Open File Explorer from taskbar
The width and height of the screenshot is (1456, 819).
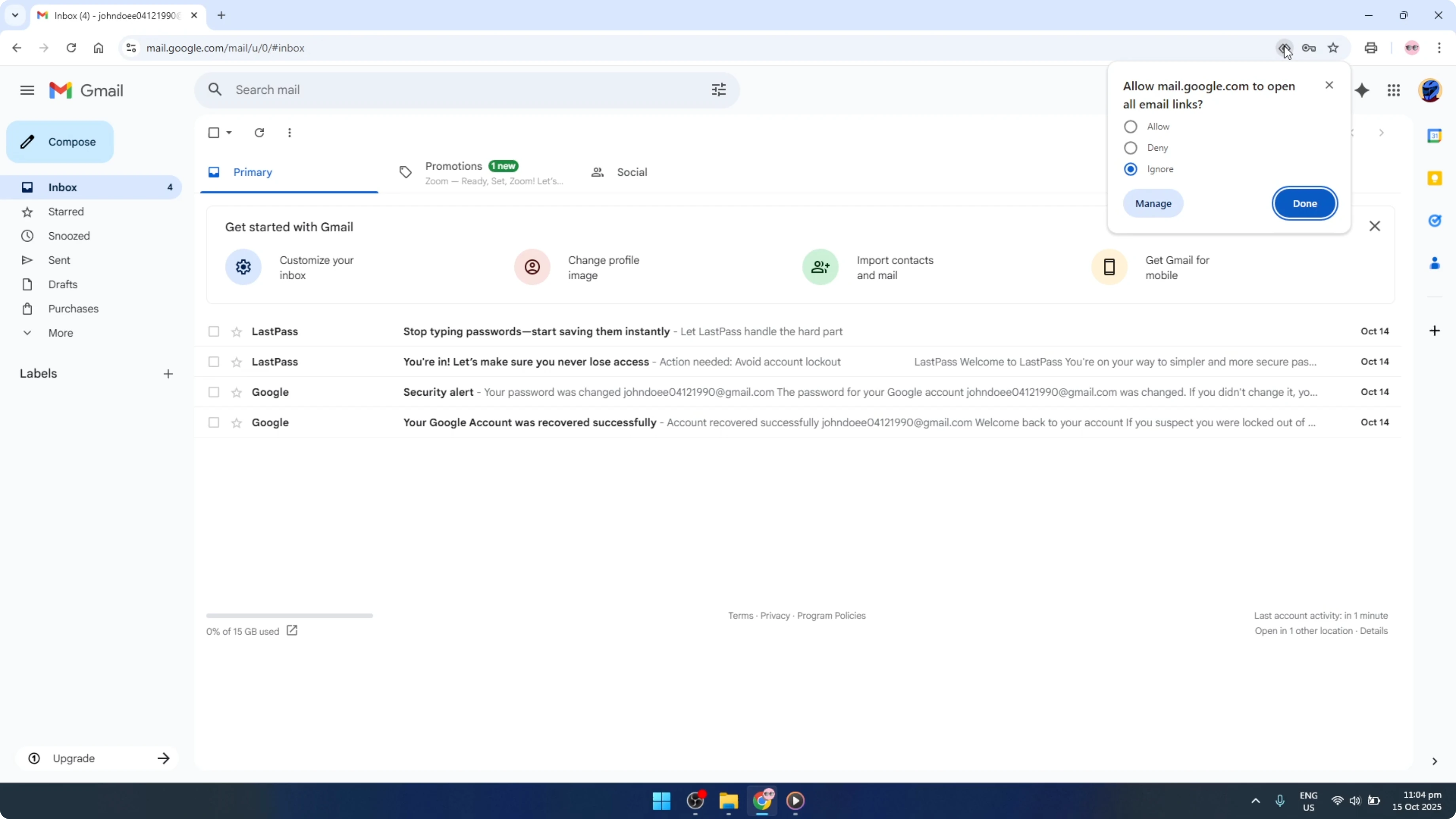coord(728,801)
